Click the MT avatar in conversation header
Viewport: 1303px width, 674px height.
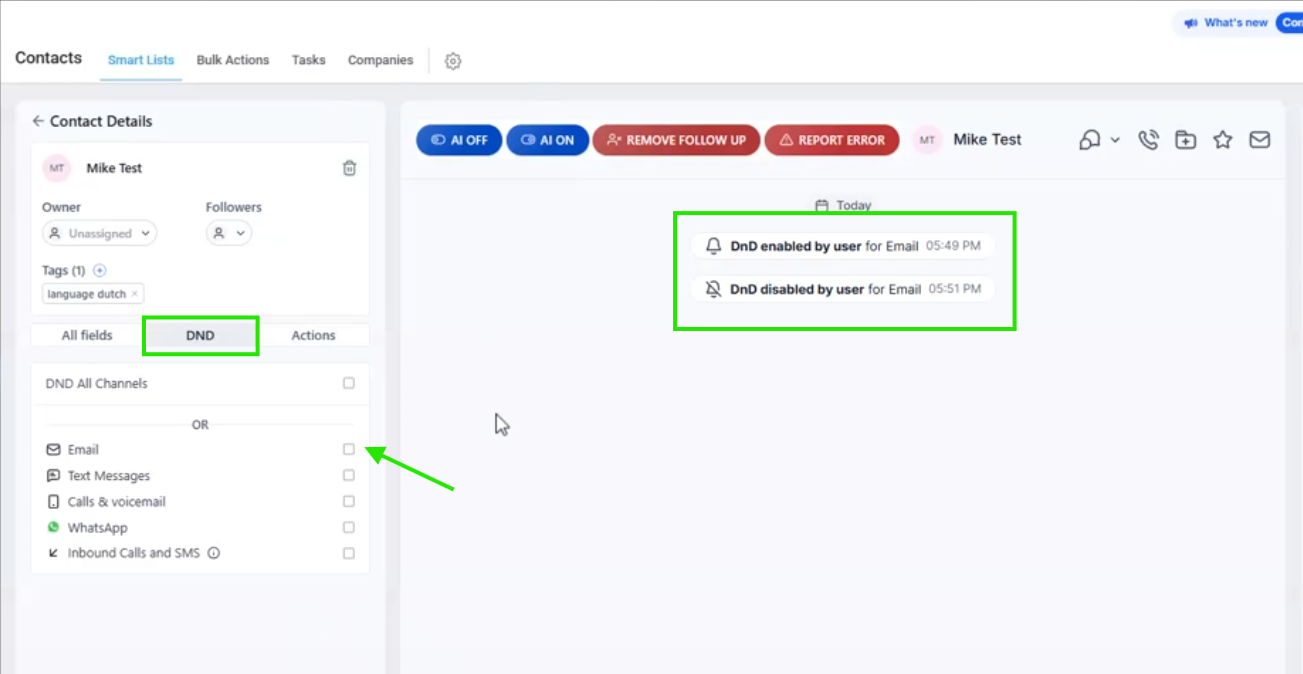[928, 140]
